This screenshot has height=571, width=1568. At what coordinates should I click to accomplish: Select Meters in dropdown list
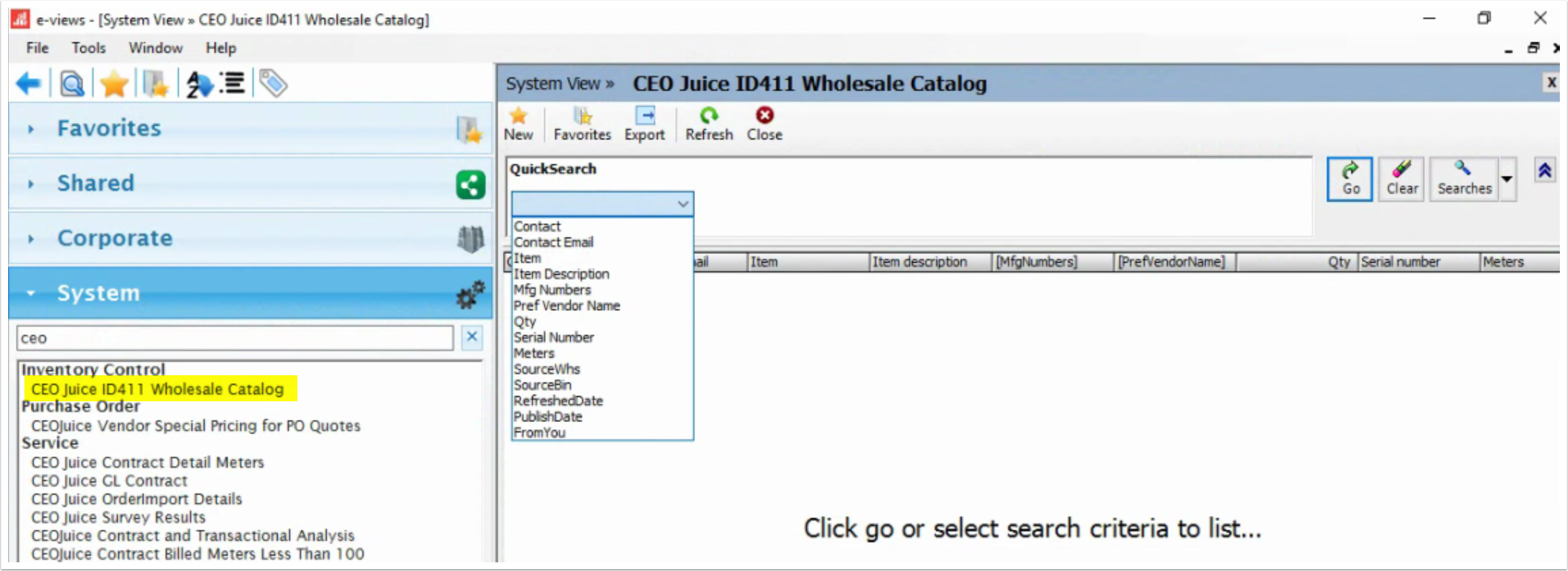603,354
